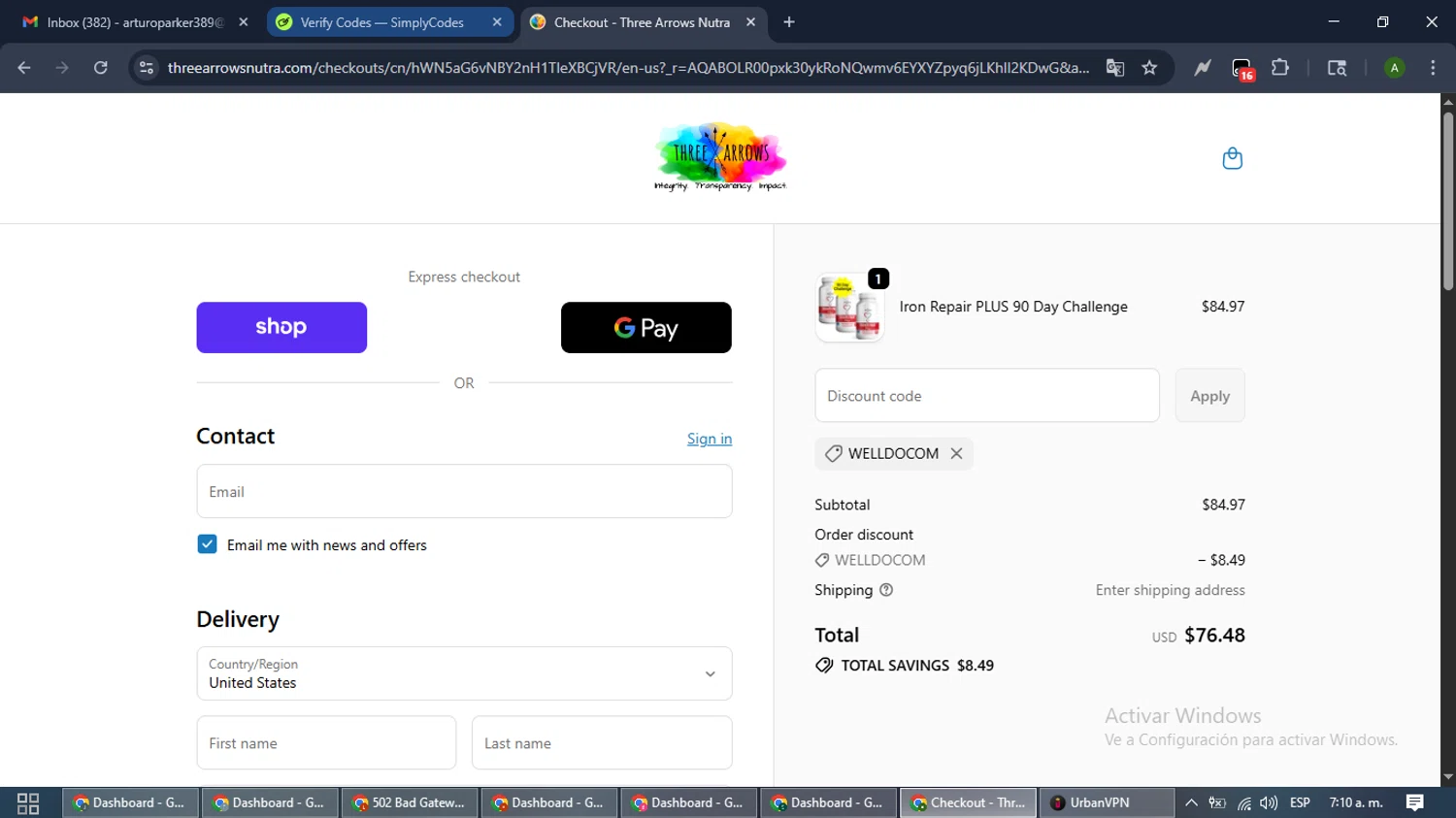The image size is (1456, 818).
Task: Click the Discount code input field
Action: (x=987, y=396)
